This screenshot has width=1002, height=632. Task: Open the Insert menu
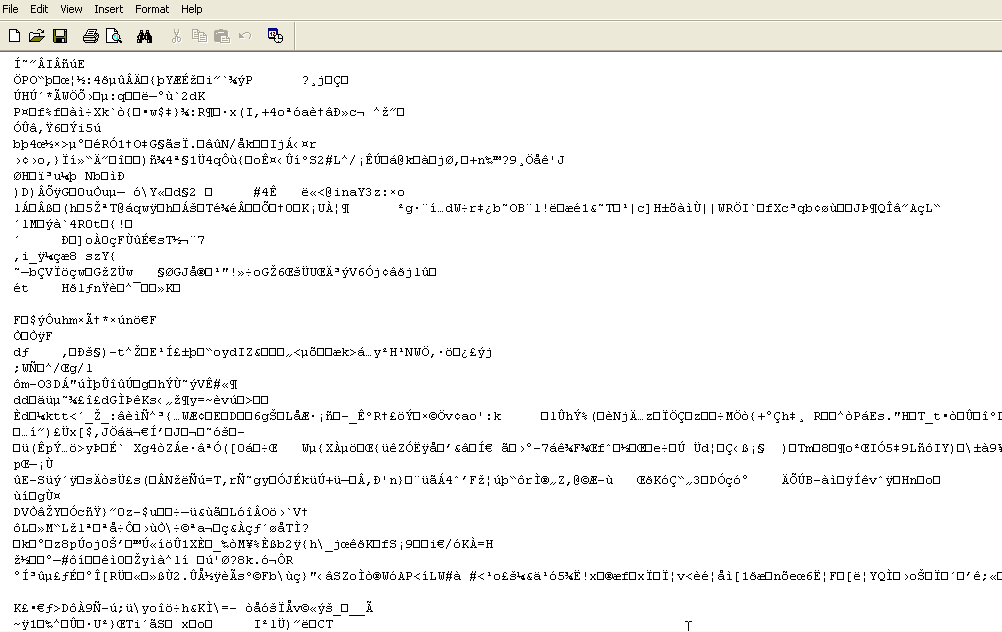point(109,9)
